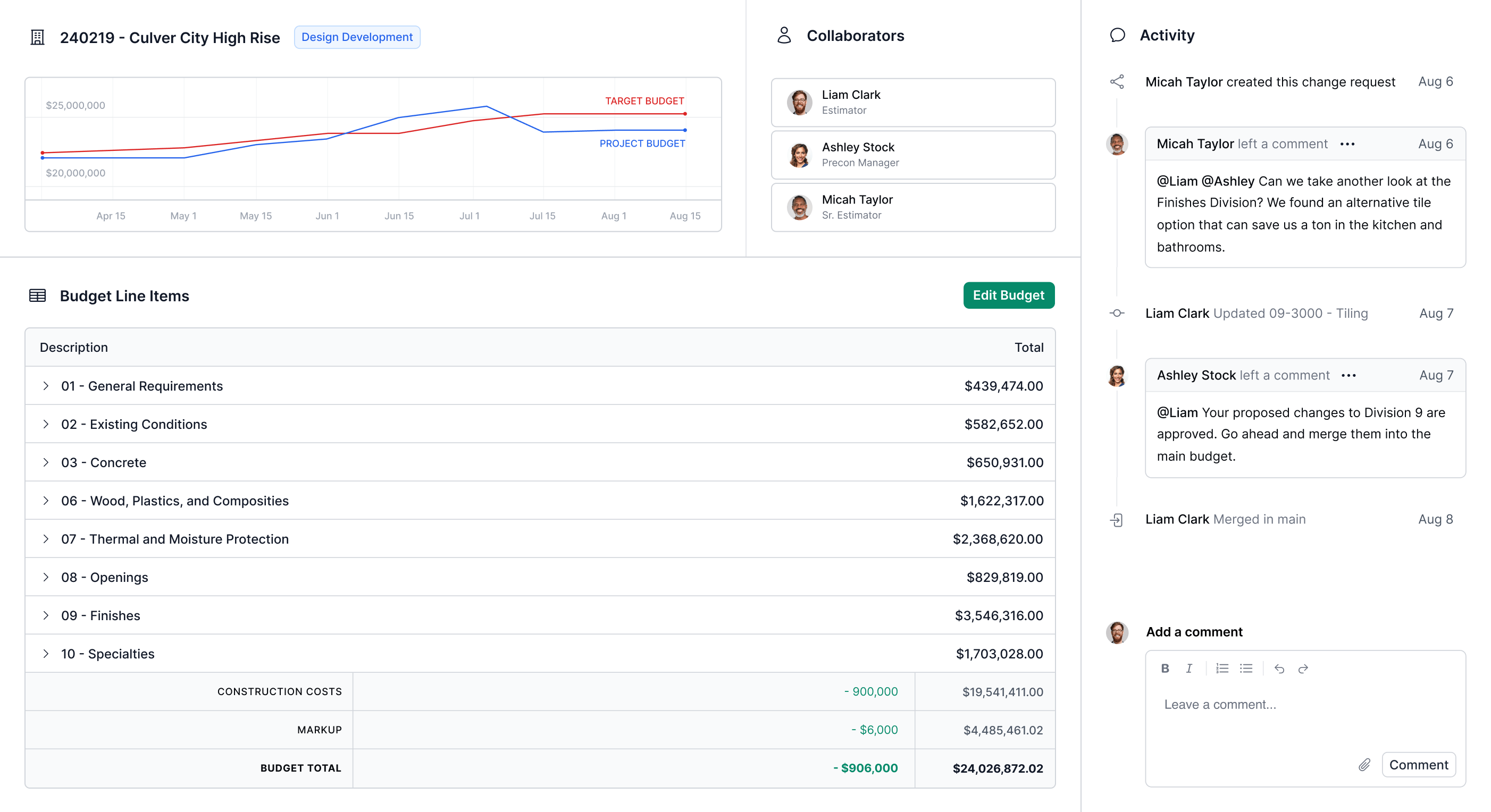Submit the comment with the Comment button

click(x=1419, y=765)
